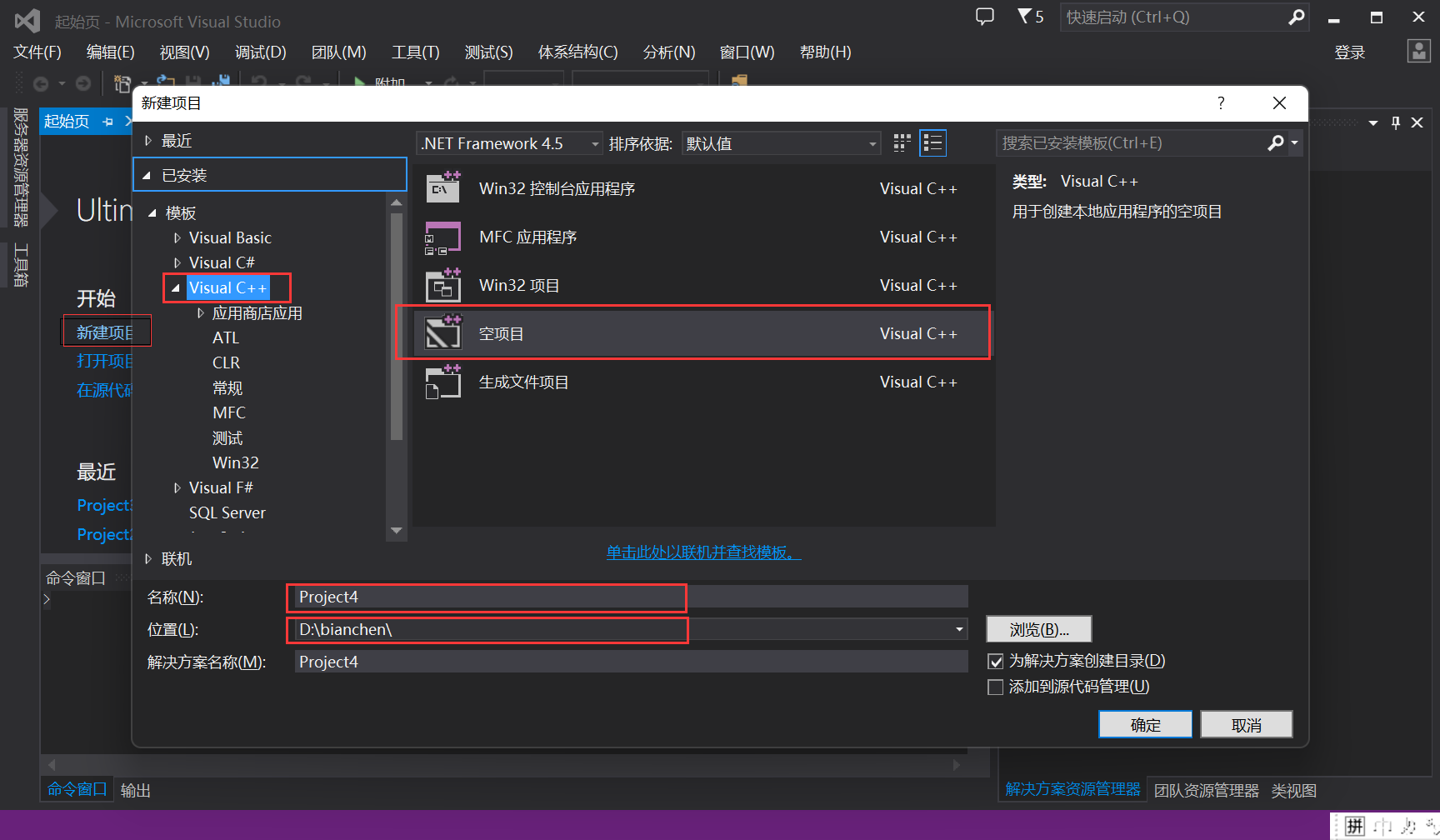Enable 添加到源代码管理 checkbox
1440x840 pixels.
coord(995,687)
